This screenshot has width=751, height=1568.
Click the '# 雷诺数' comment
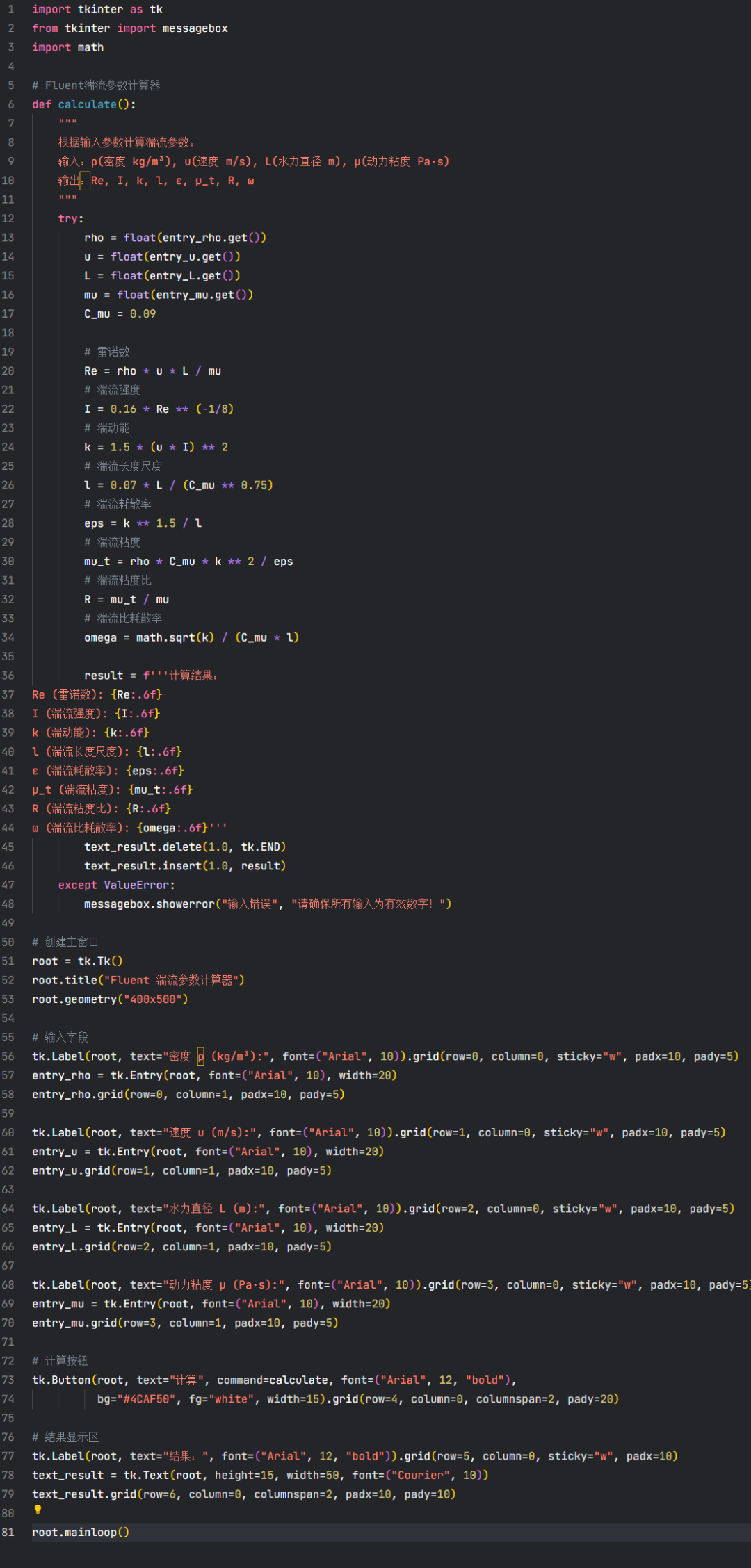[107, 352]
